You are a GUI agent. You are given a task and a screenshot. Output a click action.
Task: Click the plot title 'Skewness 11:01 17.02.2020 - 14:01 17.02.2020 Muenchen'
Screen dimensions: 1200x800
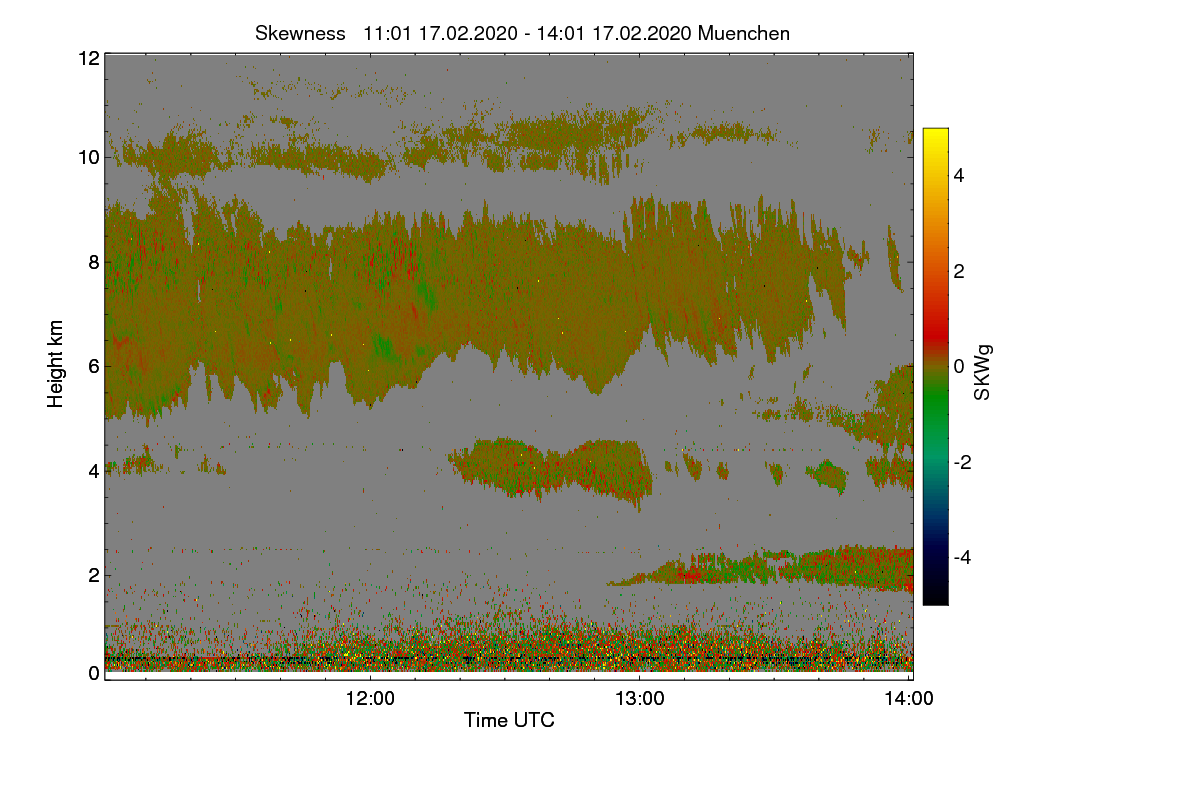point(522,33)
